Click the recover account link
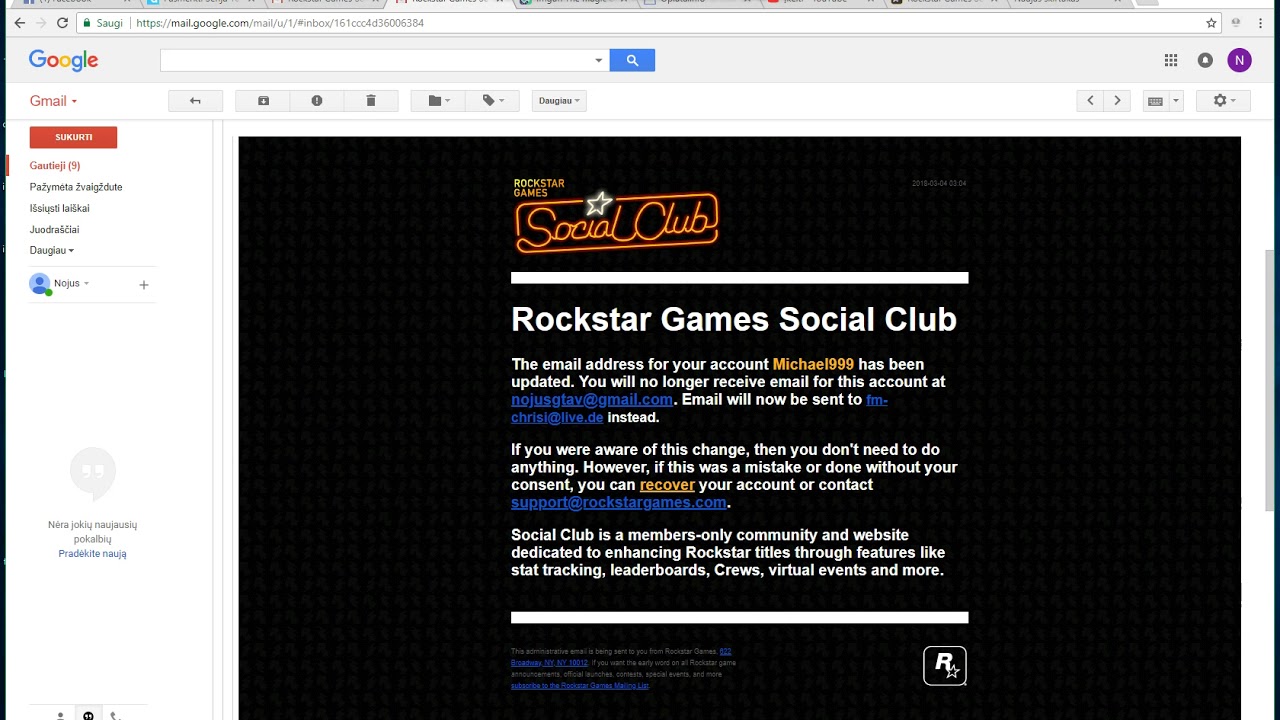The height and width of the screenshot is (720, 1280). click(x=667, y=485)
